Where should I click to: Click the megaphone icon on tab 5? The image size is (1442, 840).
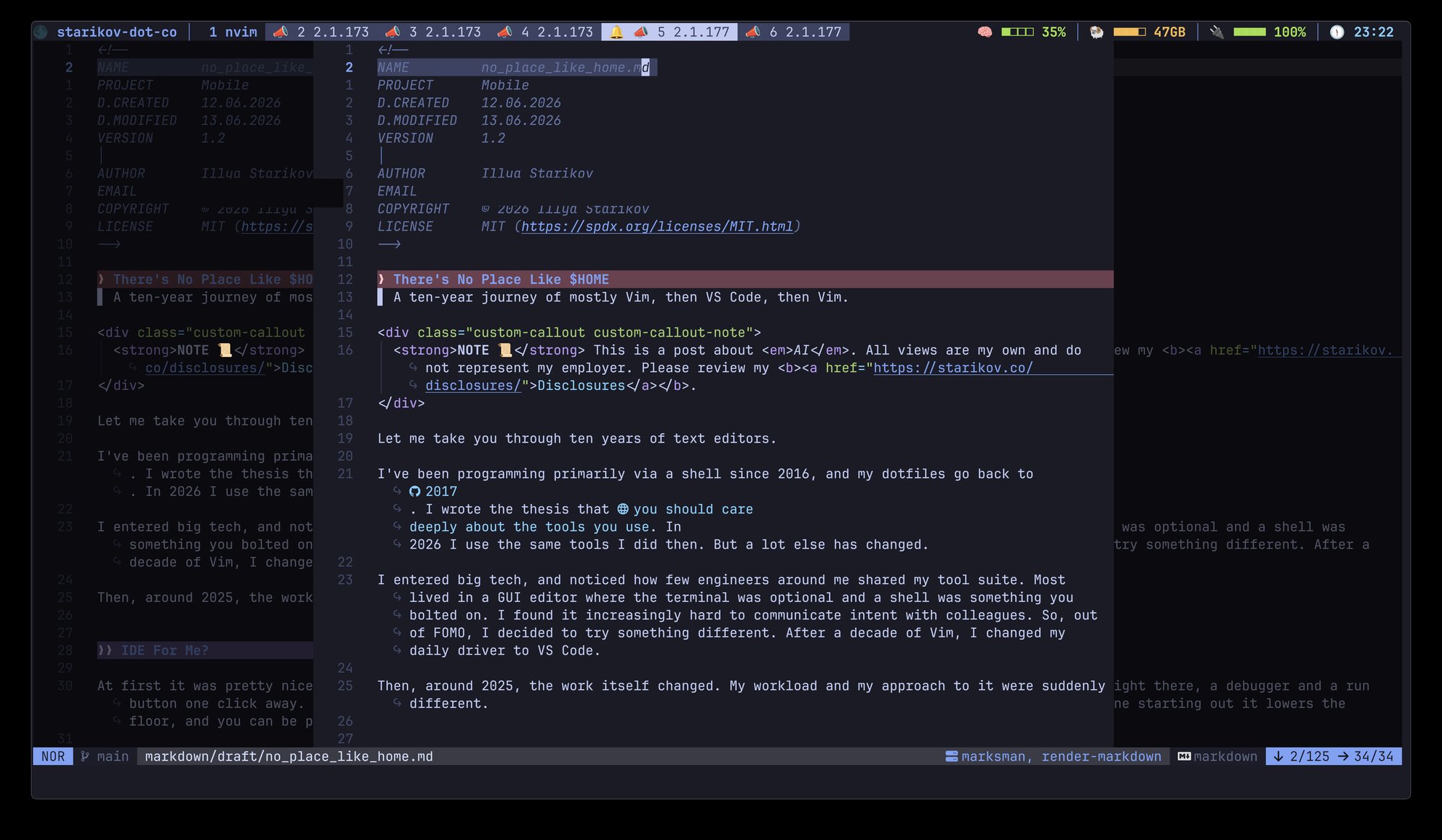point(640,32)
